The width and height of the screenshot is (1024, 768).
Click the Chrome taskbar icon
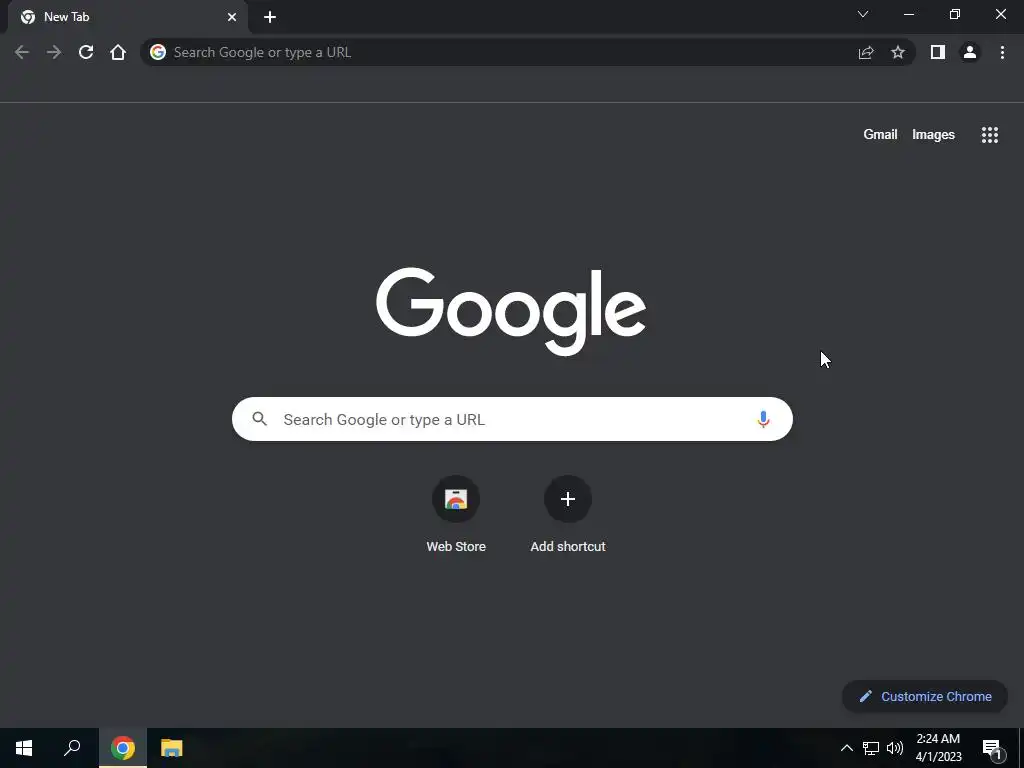pos(123,748)
